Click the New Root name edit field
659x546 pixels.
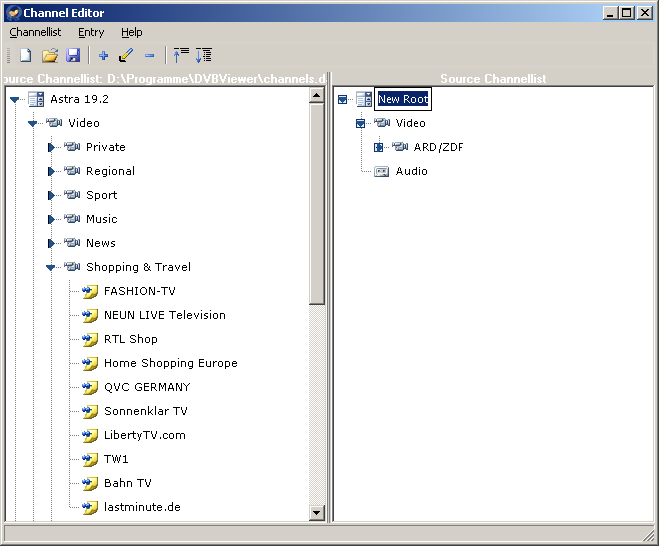click(403, 99)
